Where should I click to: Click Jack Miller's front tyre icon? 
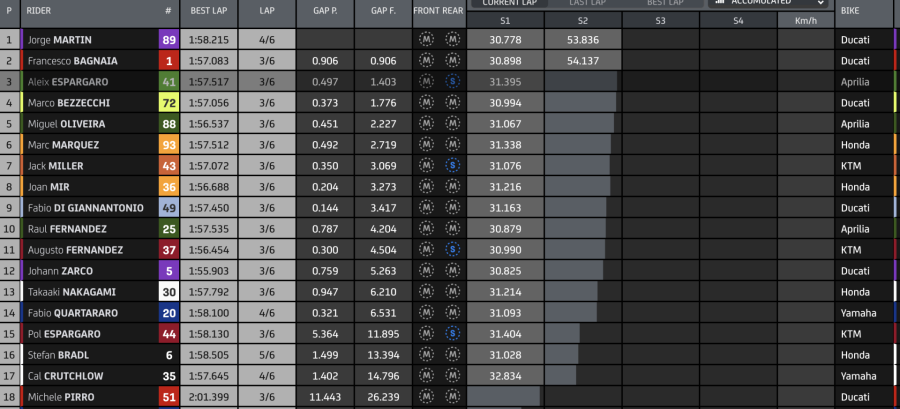pos(426,166)
